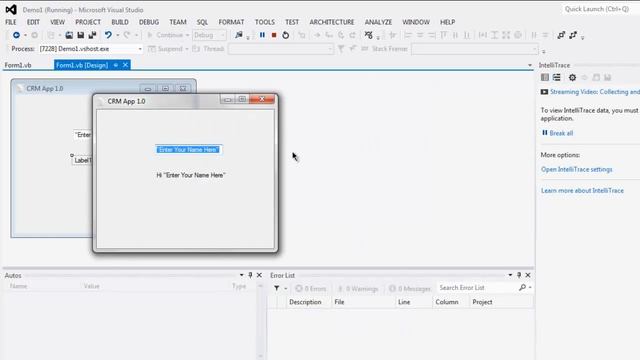640x360 pixels.
Task: Open the document tabs overflow dropdown
Action: pyautogui.click(x=530, y=65)
